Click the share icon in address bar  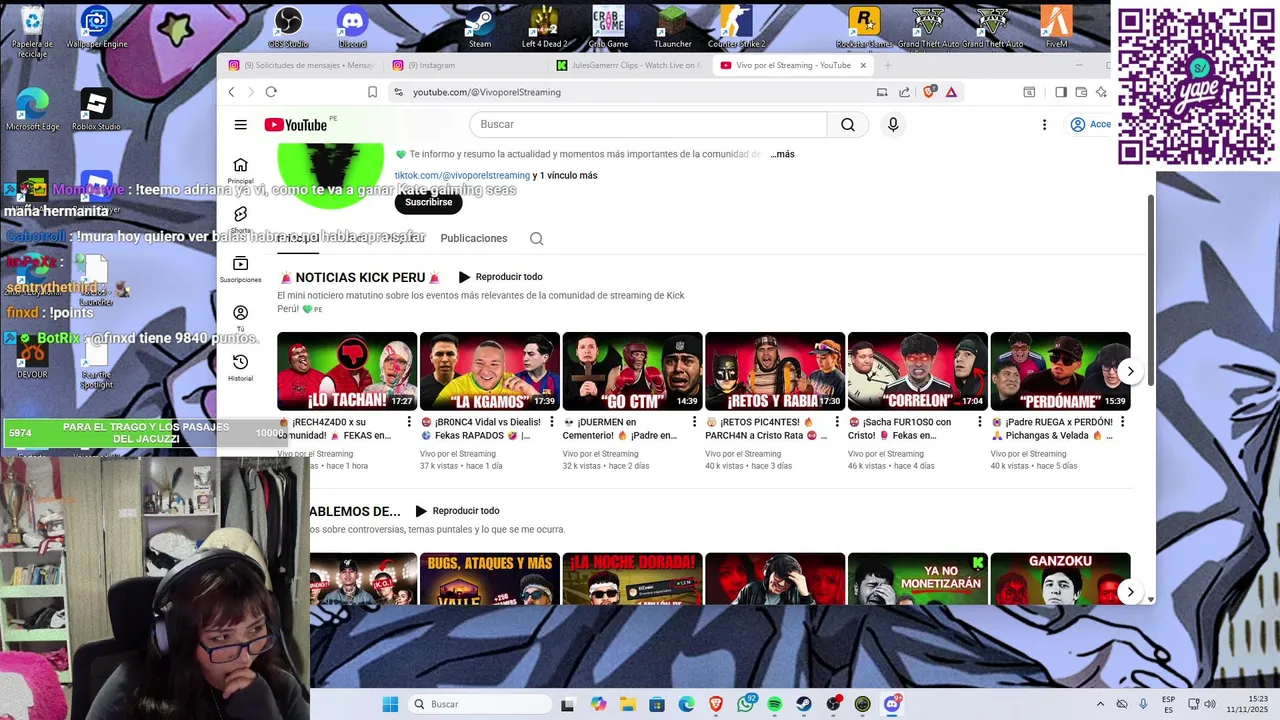pos(904,92)
